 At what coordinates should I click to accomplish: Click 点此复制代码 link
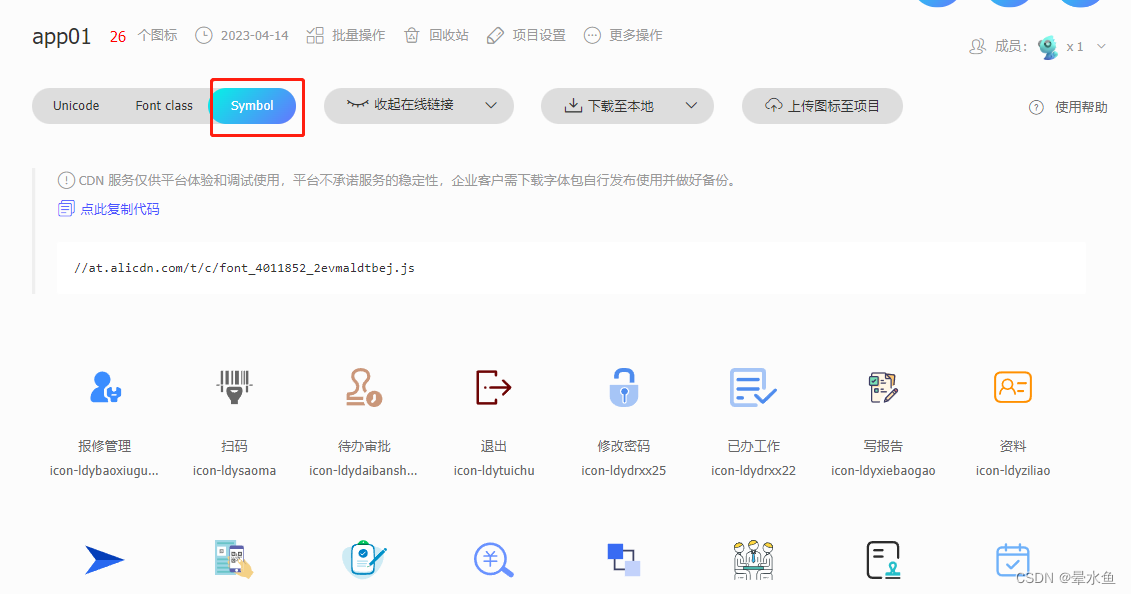tap(120, 209)
